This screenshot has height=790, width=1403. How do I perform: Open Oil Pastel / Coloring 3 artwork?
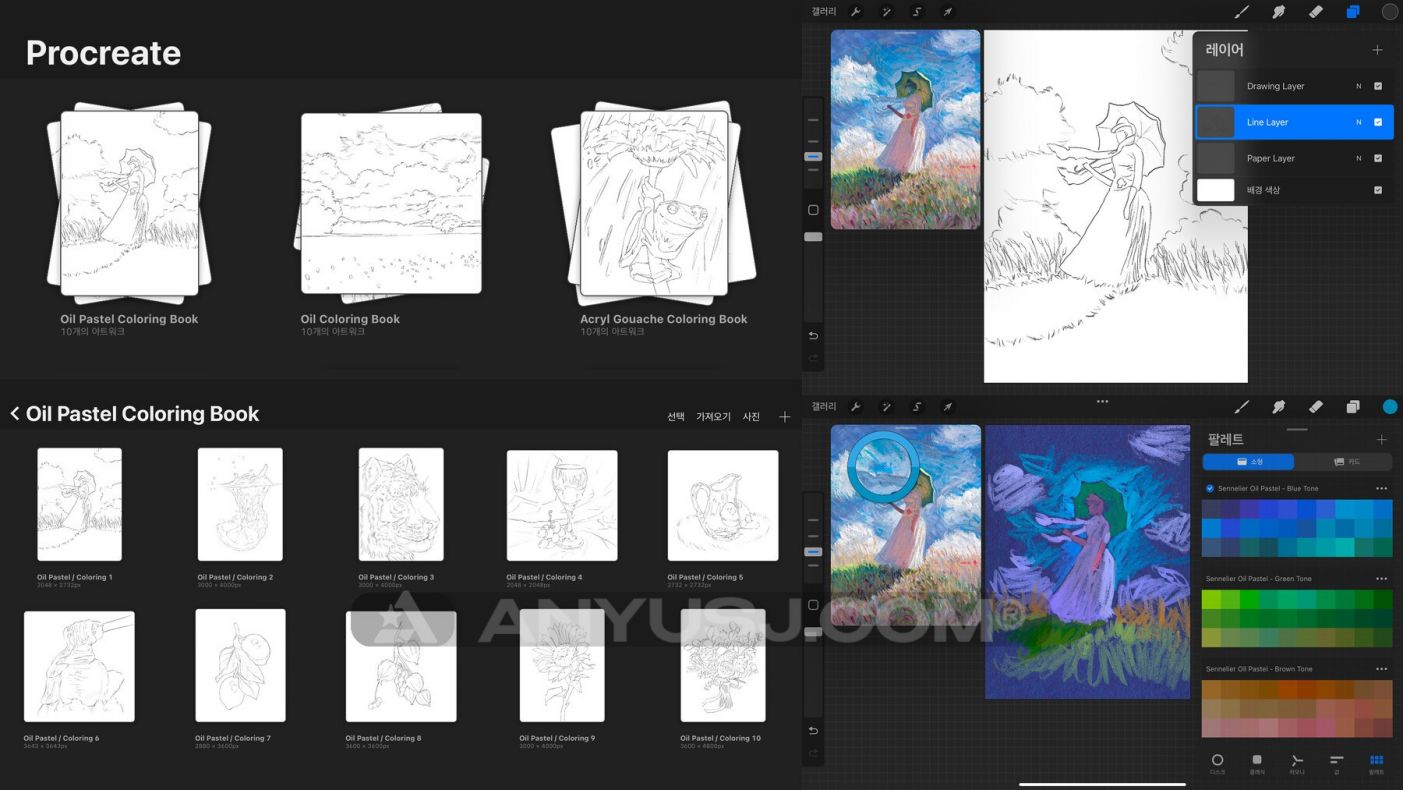coord(401,504)
